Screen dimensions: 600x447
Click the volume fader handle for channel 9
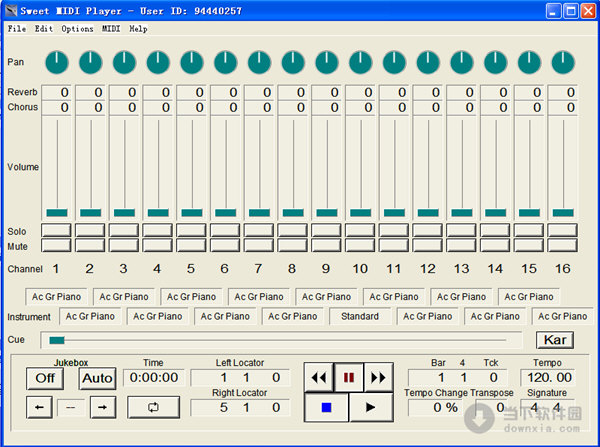pyautogui.click(x=327, y=212)
